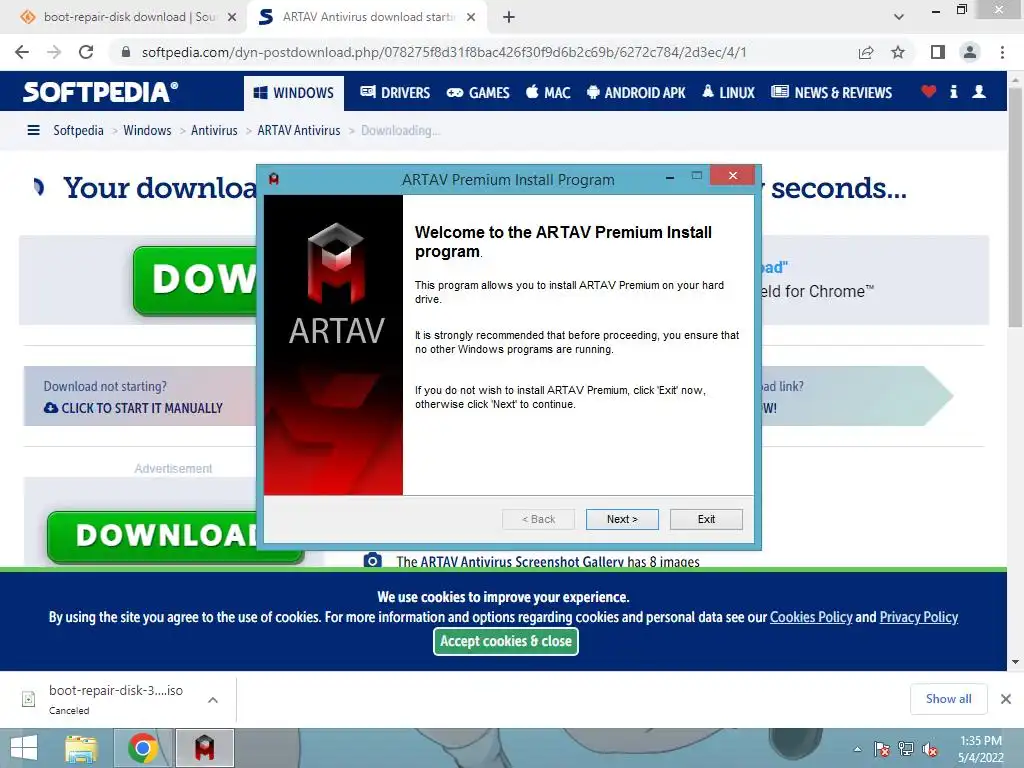The height and width of the screenshot is (768, 1024).
Task: Click the info icon in Softpedia header
Action: pos(953,92)
